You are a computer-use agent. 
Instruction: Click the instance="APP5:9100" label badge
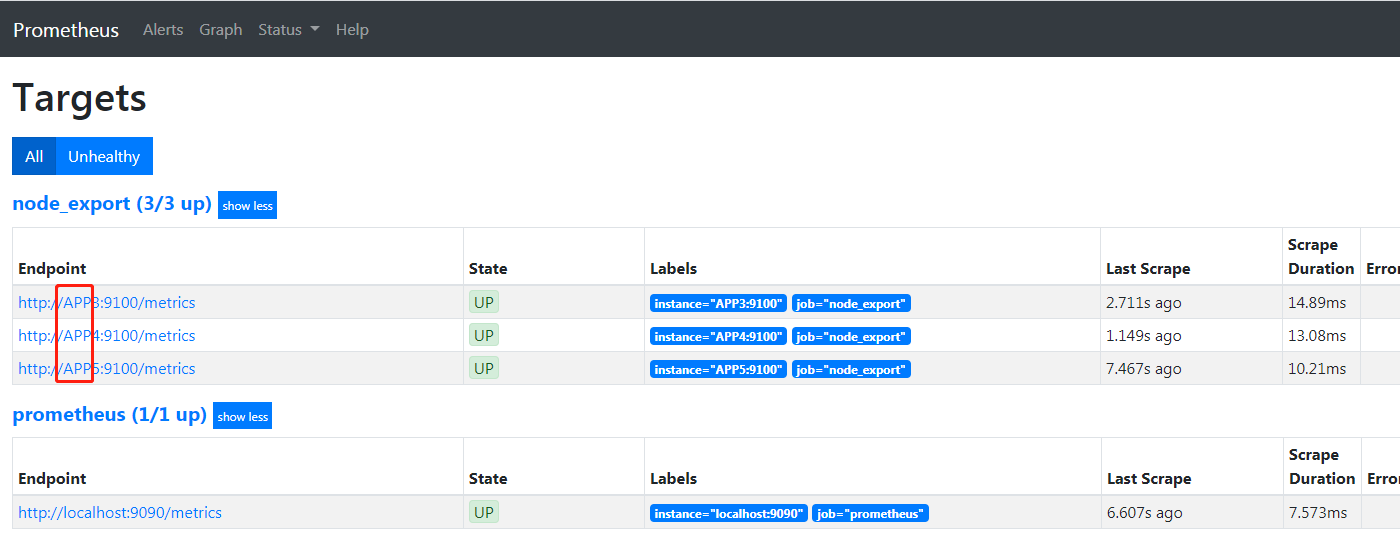[718, 369]
